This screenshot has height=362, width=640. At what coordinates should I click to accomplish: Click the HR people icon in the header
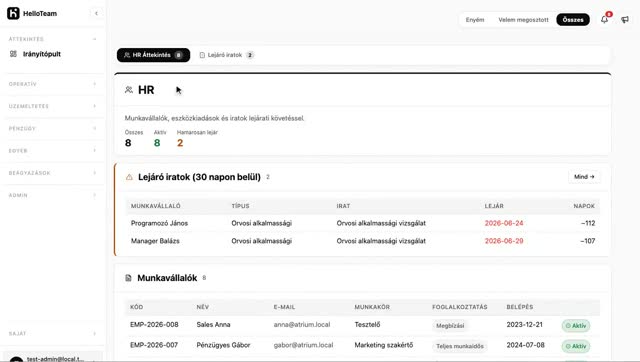pos(129,90)
